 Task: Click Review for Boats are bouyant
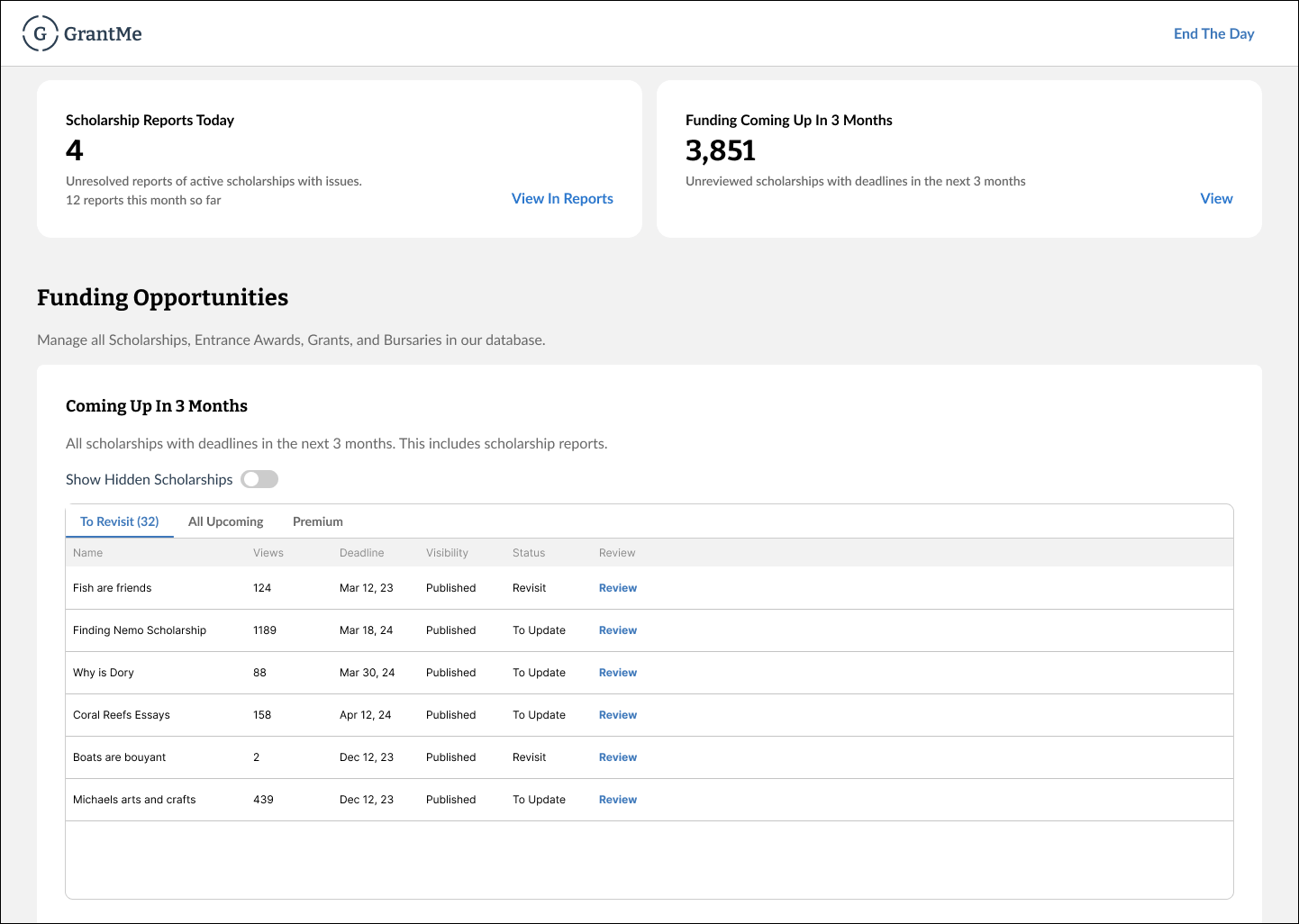tap(618, 757)
